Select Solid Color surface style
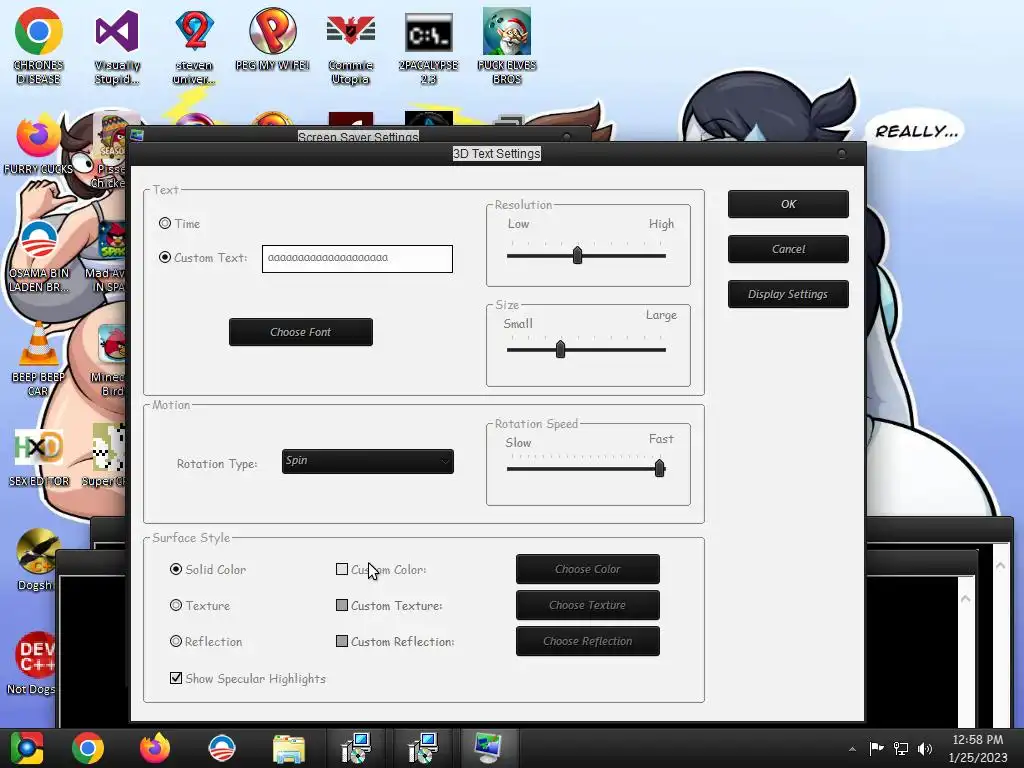The height and width of the screenshot is (768, 1024). click(176, 569)
